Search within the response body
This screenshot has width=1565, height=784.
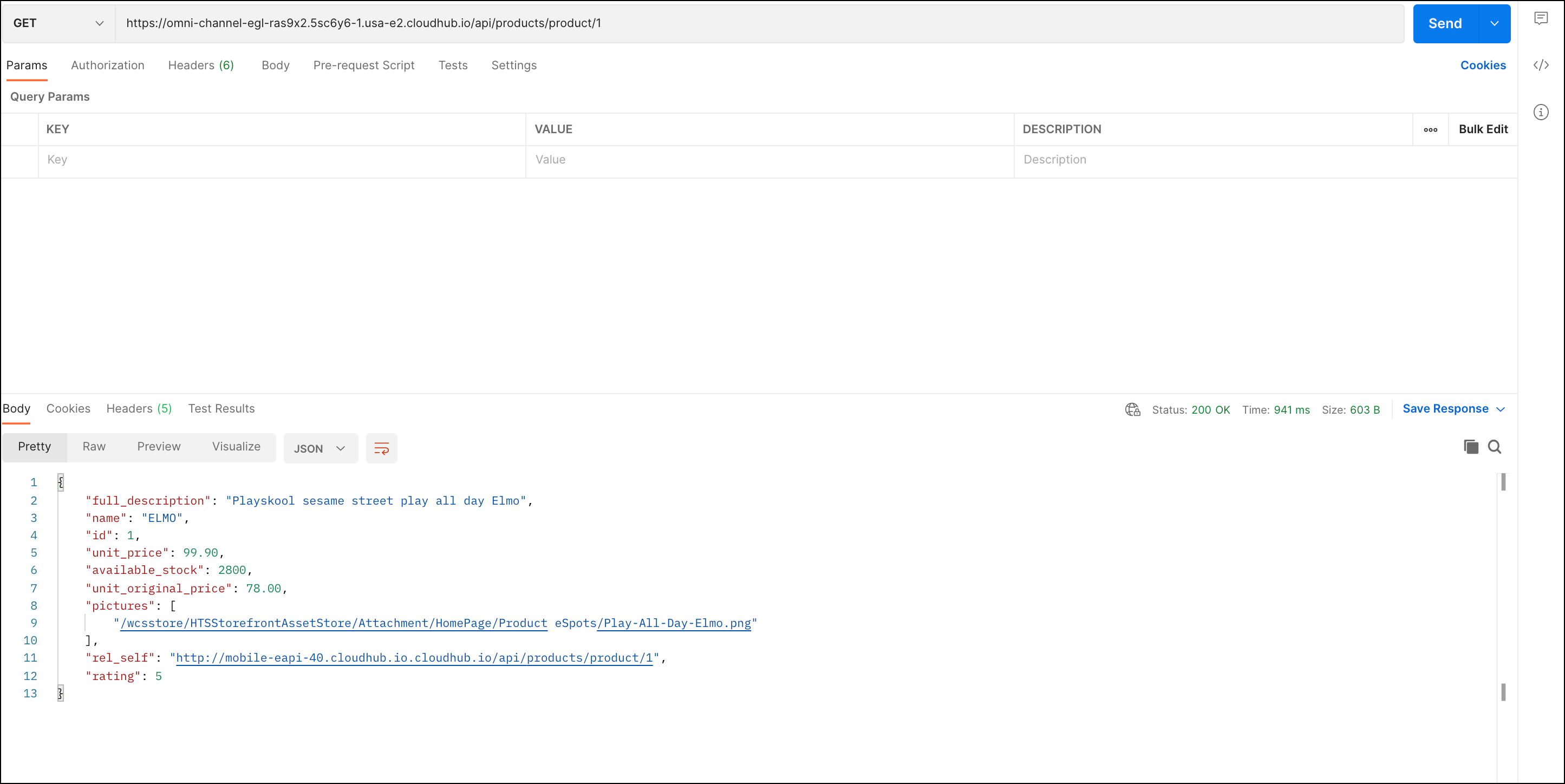pyautogui.click(x=1495, y=448)
